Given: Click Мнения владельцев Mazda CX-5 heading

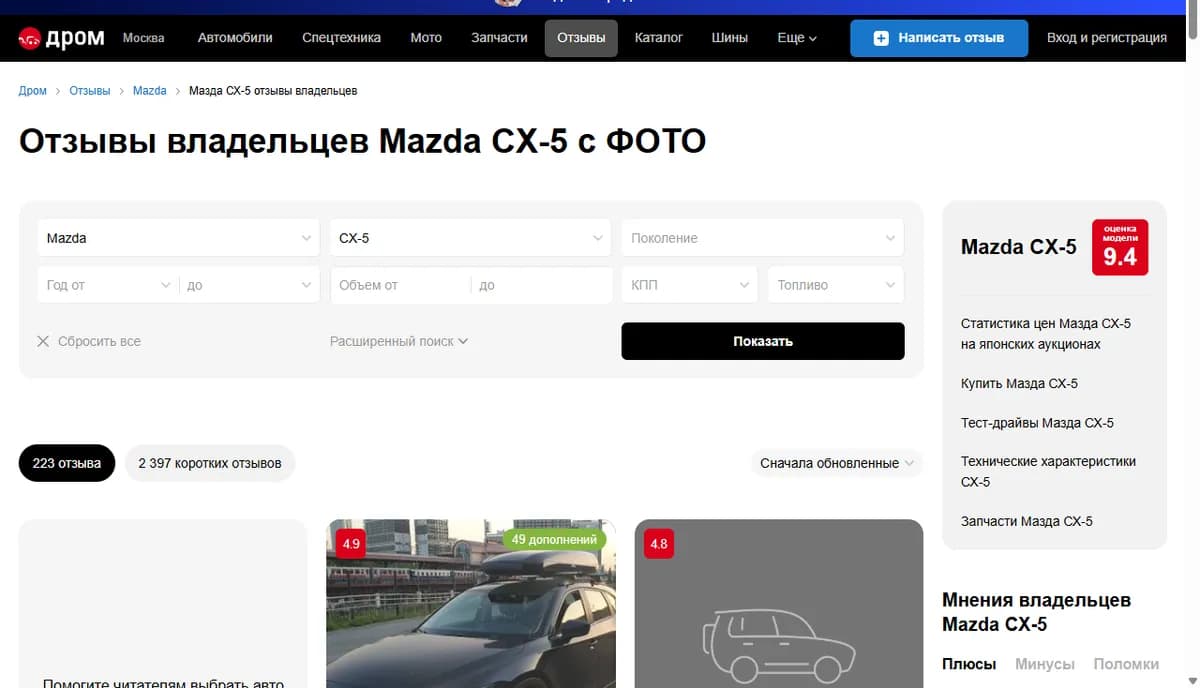Looking at the screenshot, I should pos(1036,612).
